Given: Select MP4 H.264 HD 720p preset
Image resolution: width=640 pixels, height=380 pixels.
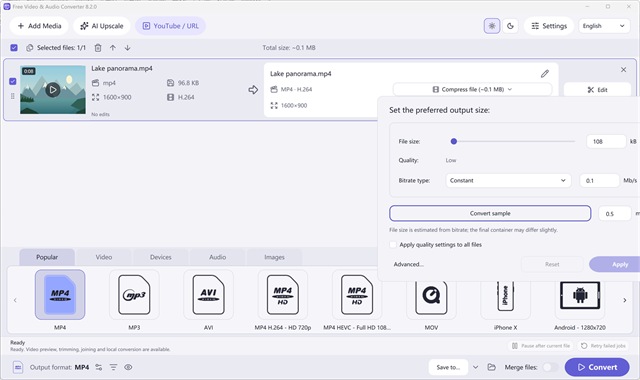Looking at the screenshot, I should coord(283,295).
